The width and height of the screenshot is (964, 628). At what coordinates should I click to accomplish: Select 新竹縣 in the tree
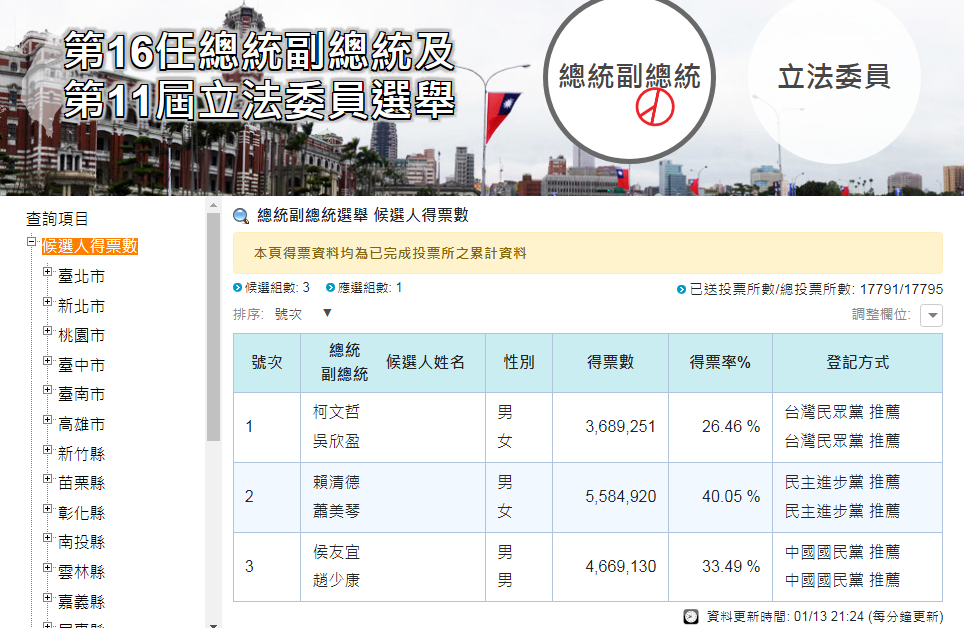pyautogui.click(x=81, y=454)
